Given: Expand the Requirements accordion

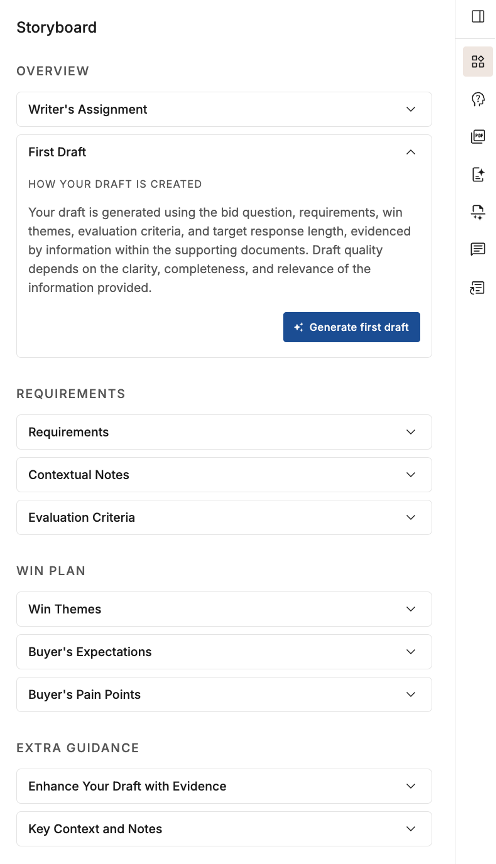Looking at the screenshot, I should click(224, 432).
